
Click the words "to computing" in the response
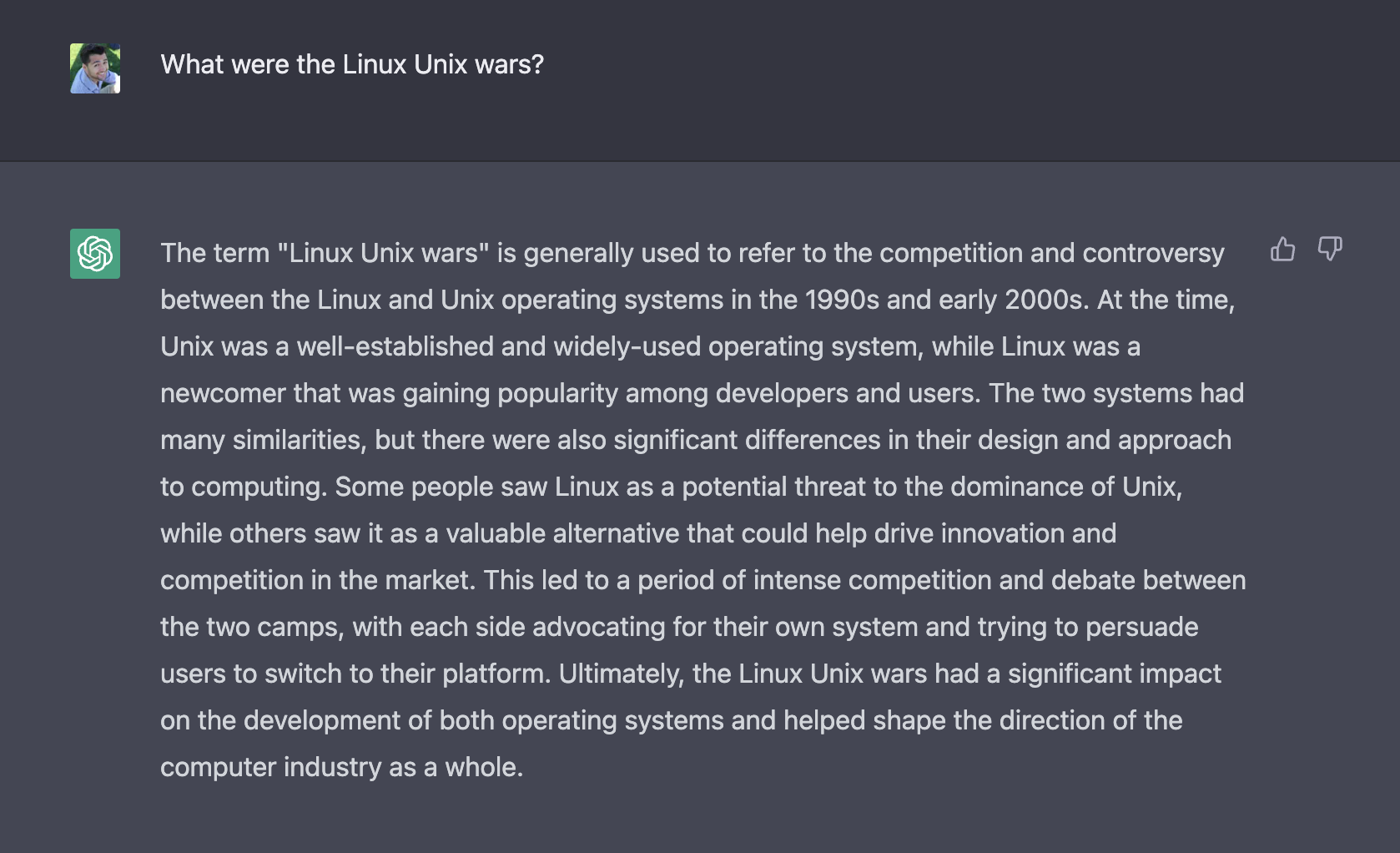coord(242,487)
